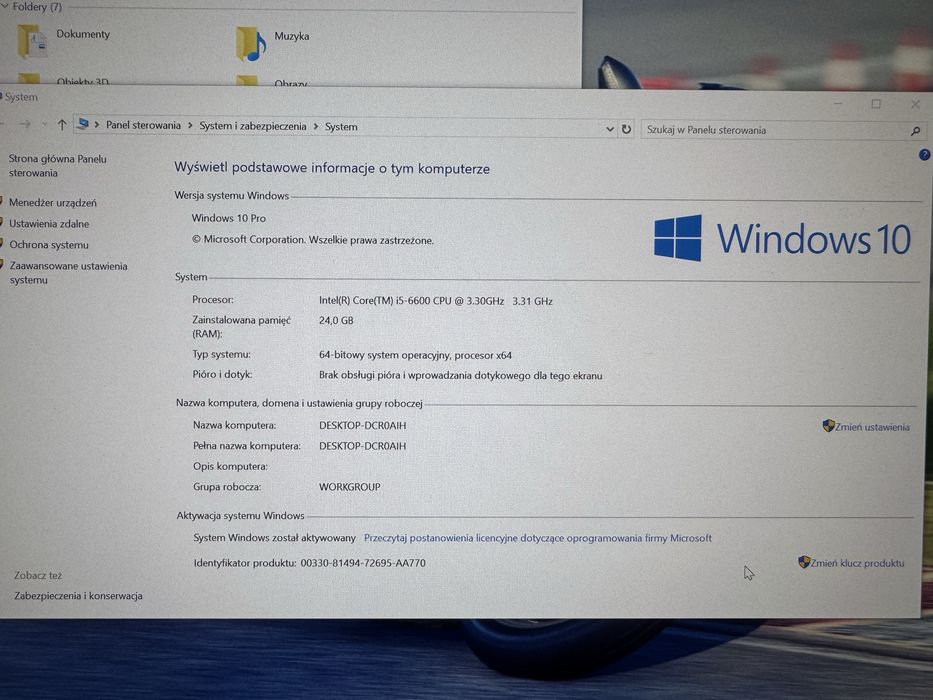
Task: Open Zaawansowane ustawienia systemu link
Action: 68,273
